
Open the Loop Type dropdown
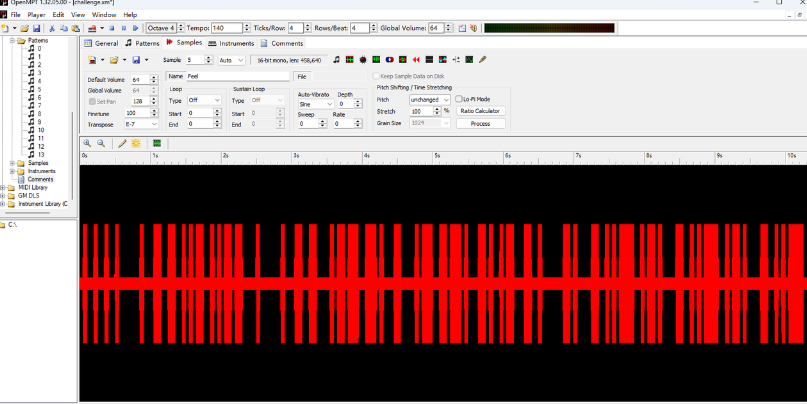coord(204,100)
